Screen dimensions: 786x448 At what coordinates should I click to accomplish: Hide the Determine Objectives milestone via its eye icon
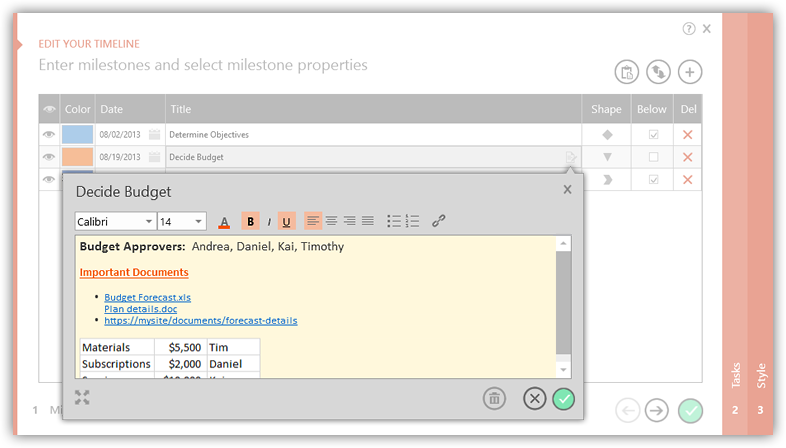[48, 134]
